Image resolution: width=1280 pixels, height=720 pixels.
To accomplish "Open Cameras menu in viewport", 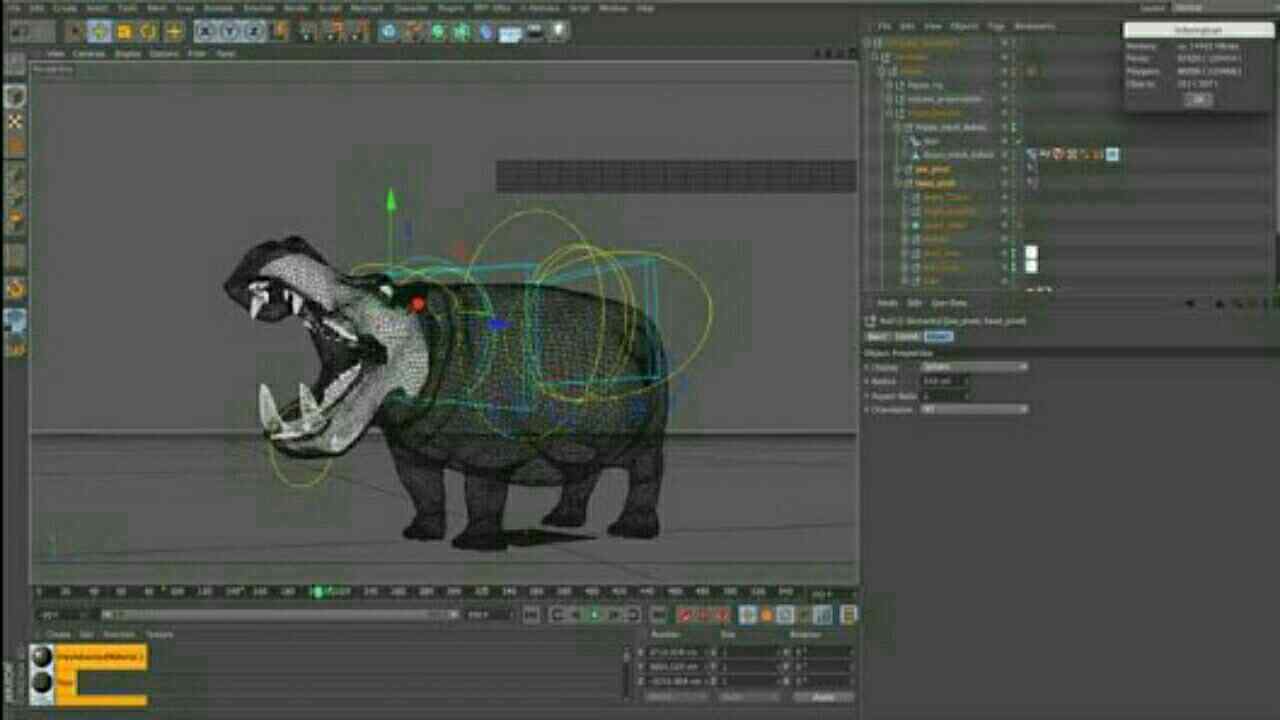I will click(x=89, y=53).
